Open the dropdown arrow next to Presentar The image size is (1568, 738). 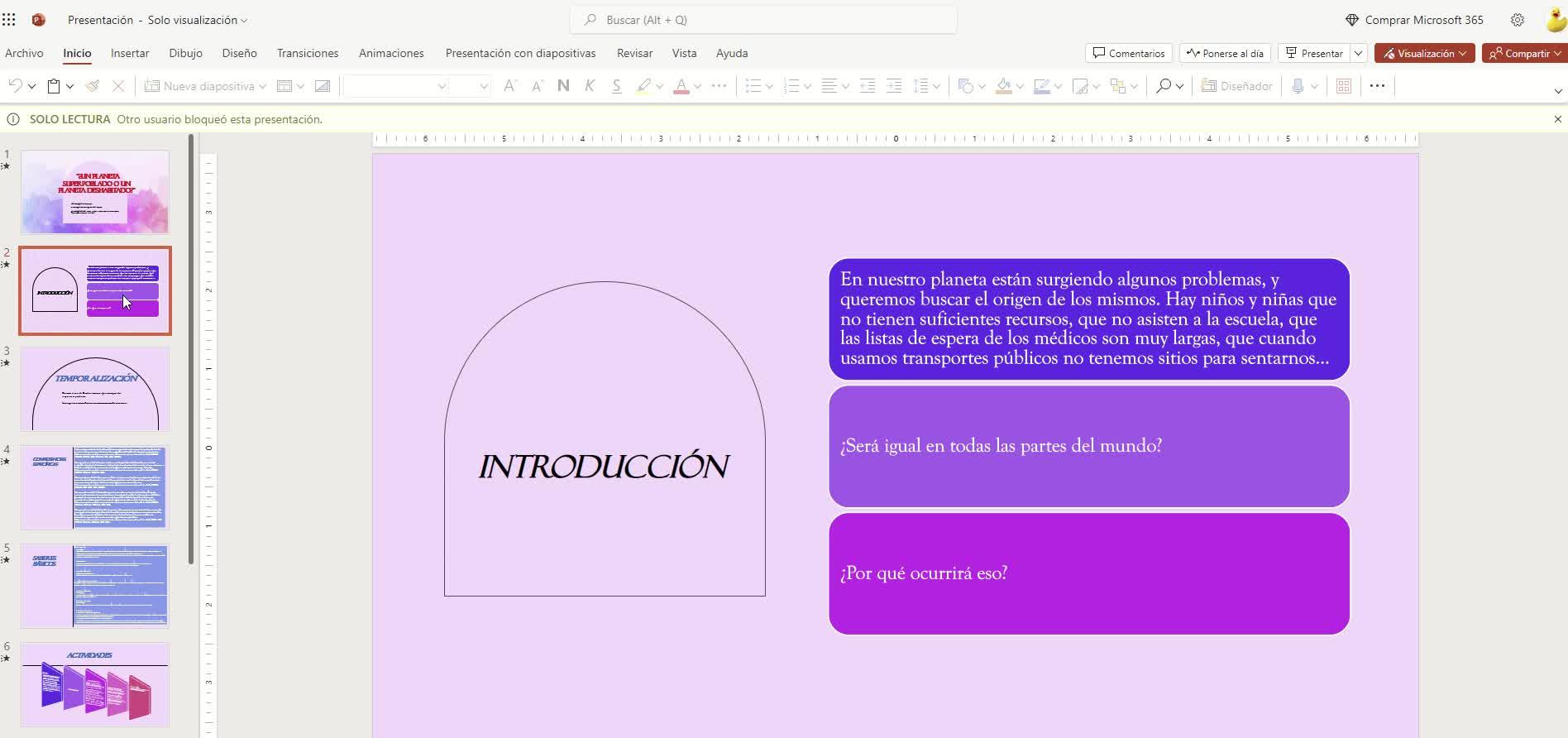click(1358, 54)
